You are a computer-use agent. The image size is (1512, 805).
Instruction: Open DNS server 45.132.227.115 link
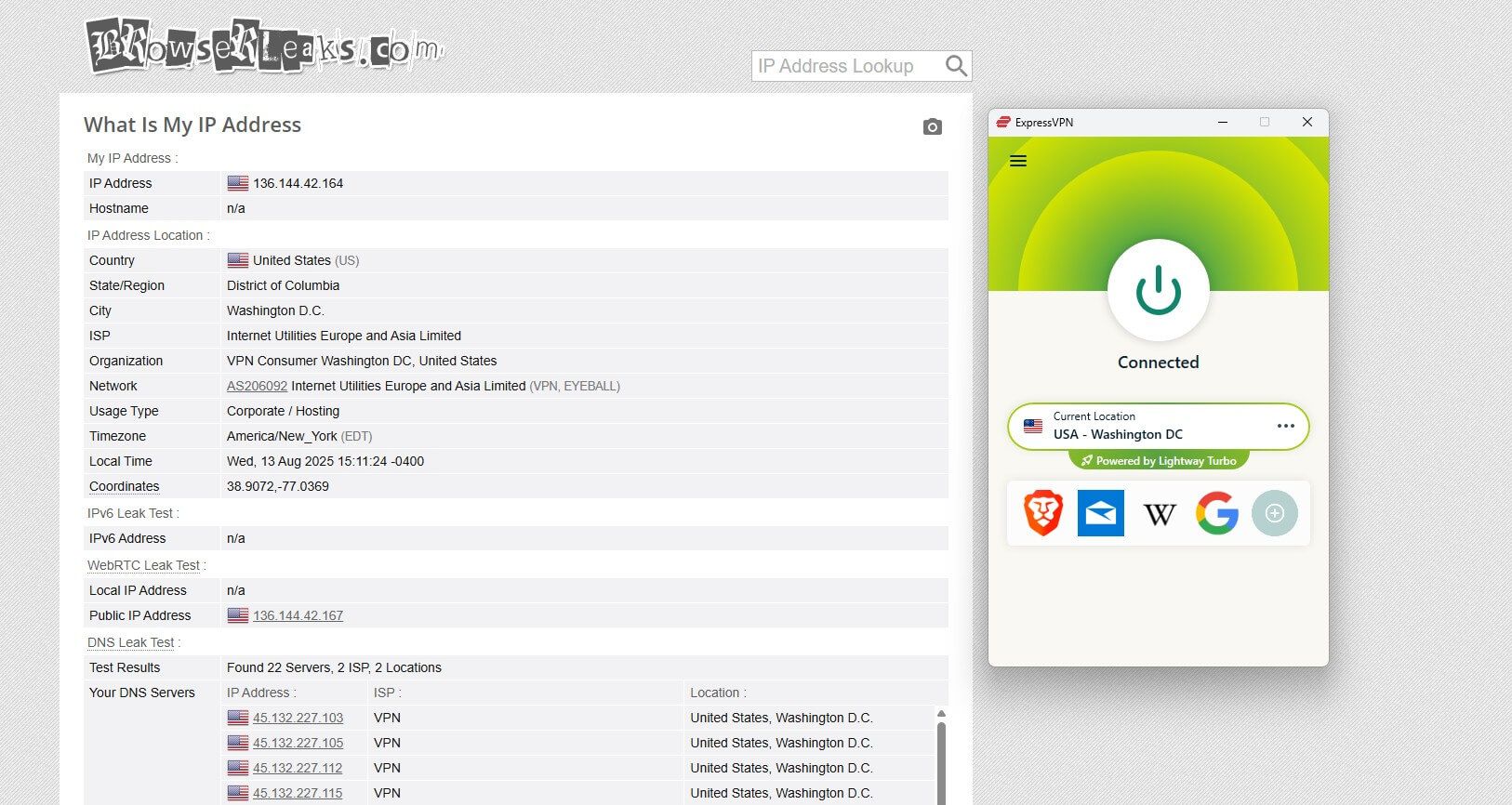point(298,793)
